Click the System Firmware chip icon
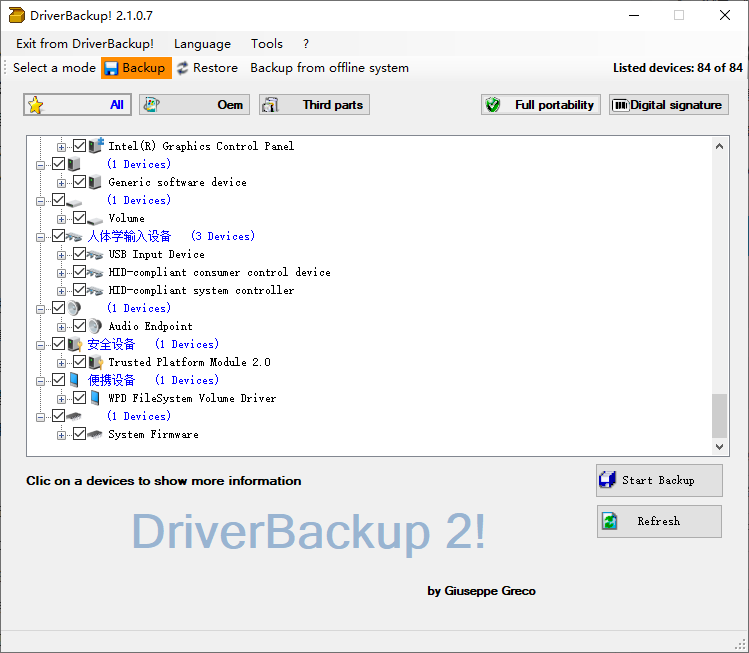The width and height of the screenshot is (749, 653). (x=95, y=434)
